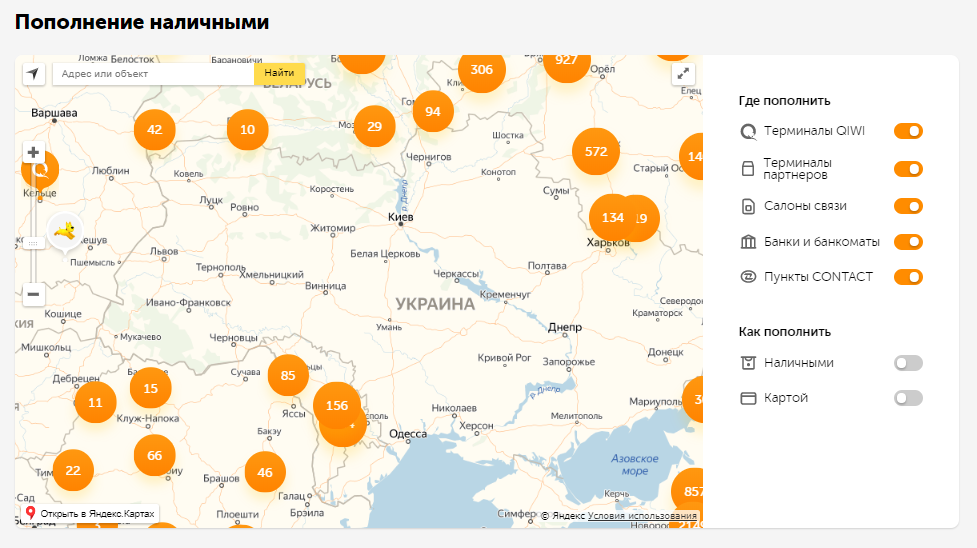Open cluster marker 29
This screenshot has width=977, height=548.
click(374, 127)
